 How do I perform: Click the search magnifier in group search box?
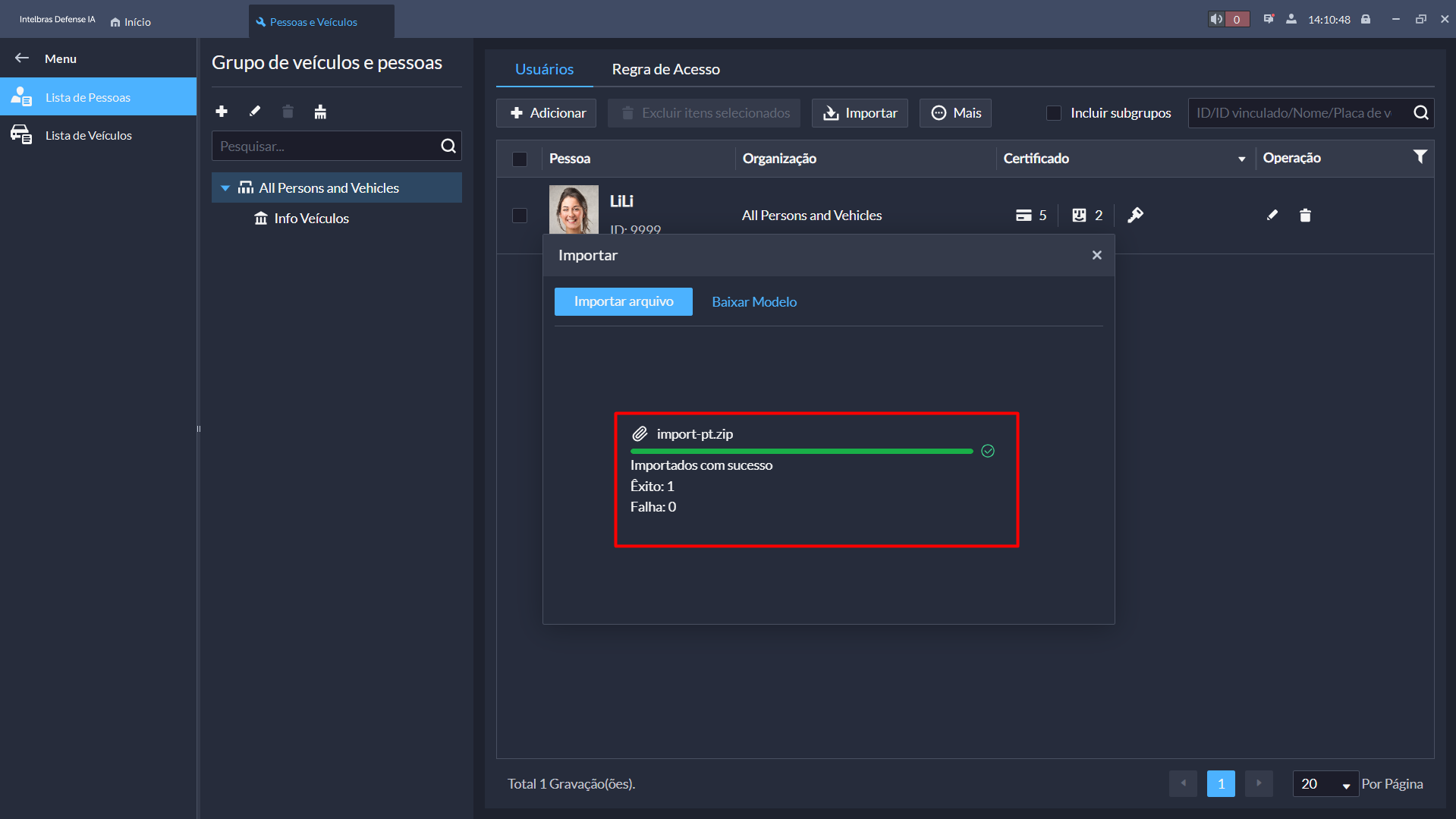pos(448,146)
